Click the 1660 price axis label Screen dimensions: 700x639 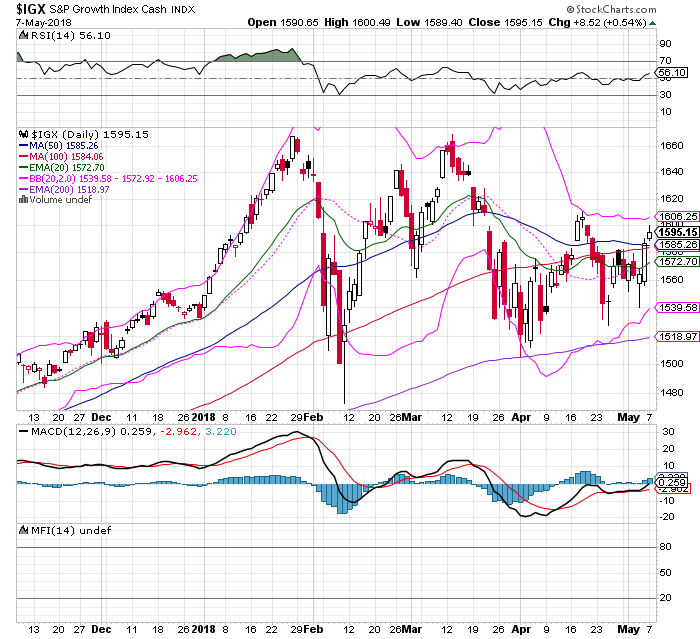click(x=671, y=146)
